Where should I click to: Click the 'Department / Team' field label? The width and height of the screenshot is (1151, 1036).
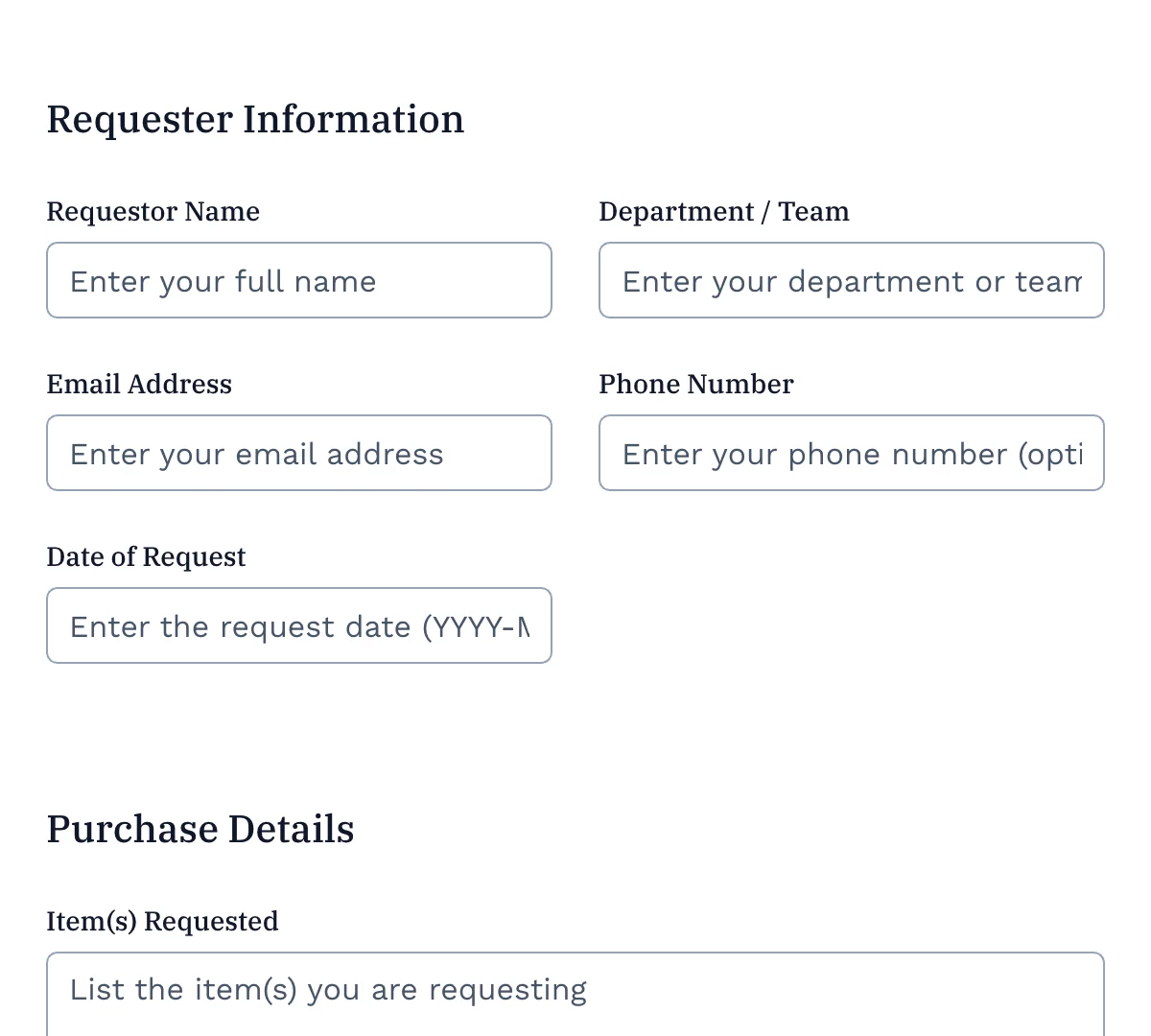(723, 211)
